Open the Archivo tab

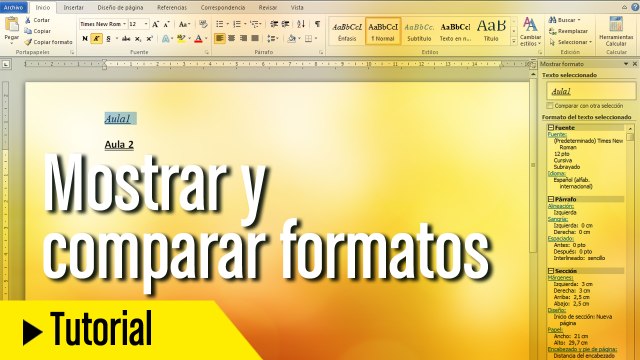pyautogui.click(x=13, y=7)
